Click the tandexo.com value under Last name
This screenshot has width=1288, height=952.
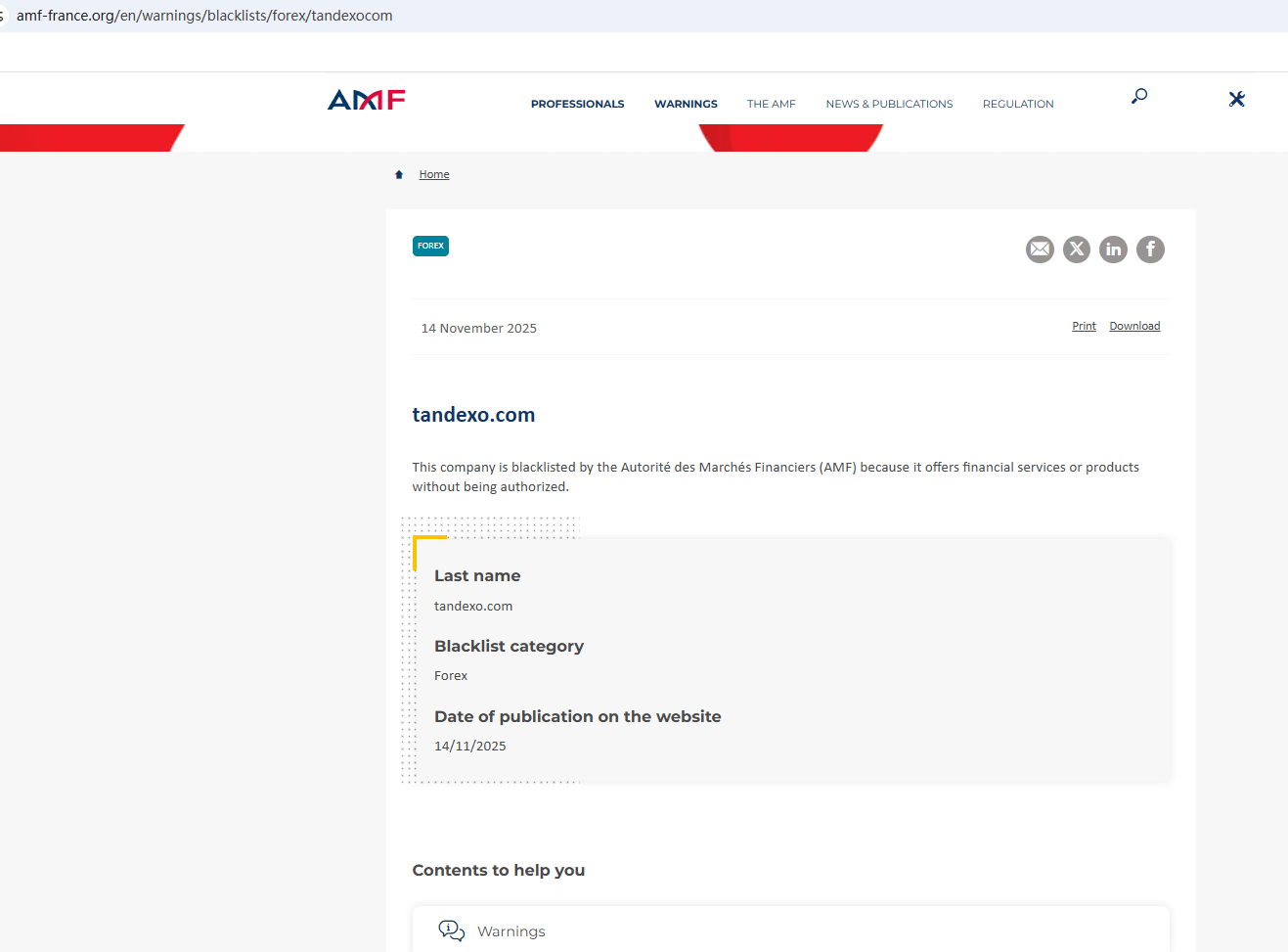(x=473, y=606)
